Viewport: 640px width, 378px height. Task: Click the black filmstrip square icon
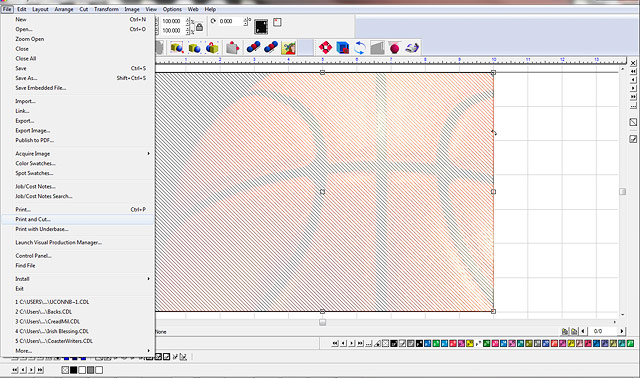261,27
